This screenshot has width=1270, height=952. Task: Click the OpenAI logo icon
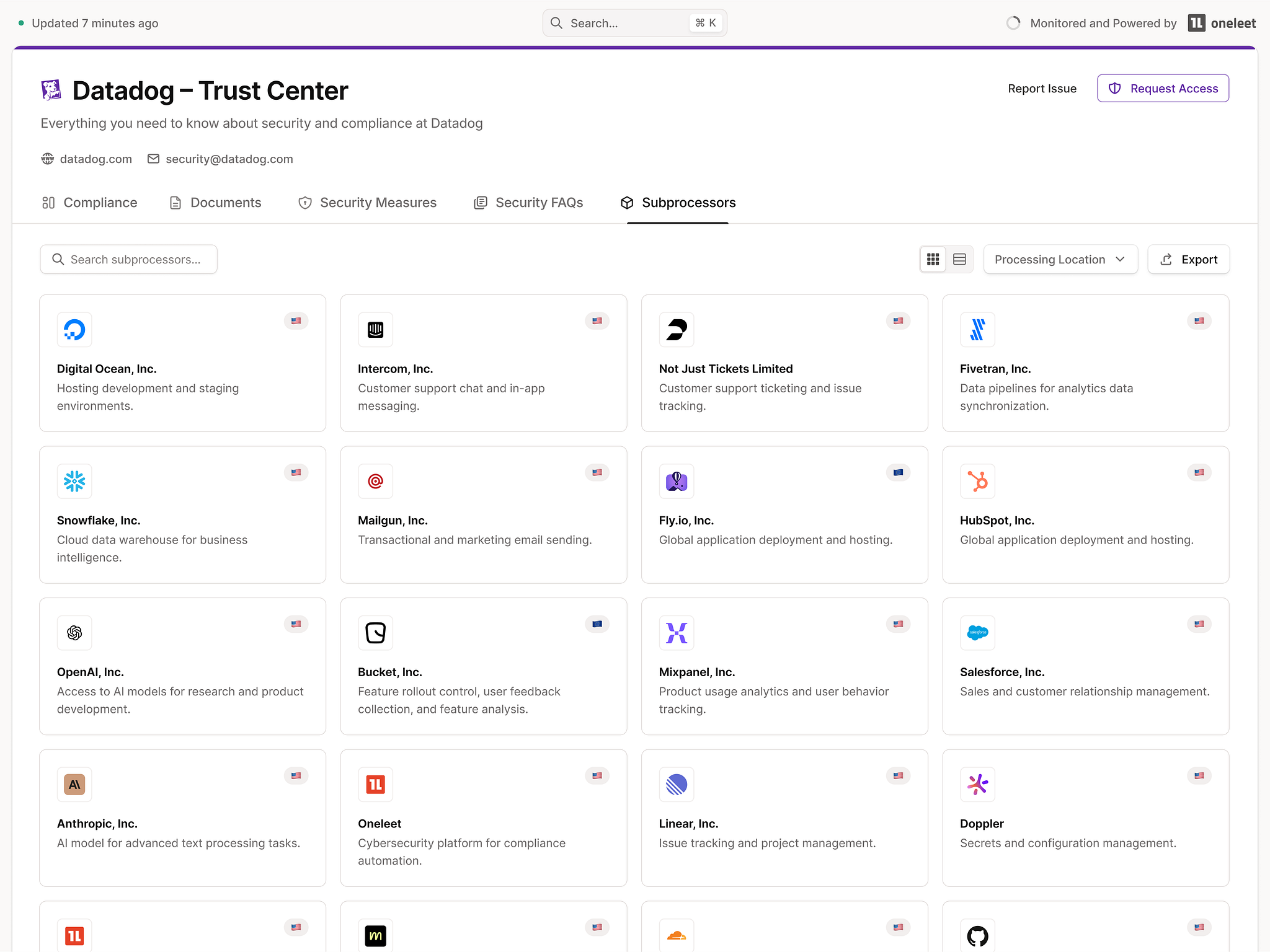(74, 633)
